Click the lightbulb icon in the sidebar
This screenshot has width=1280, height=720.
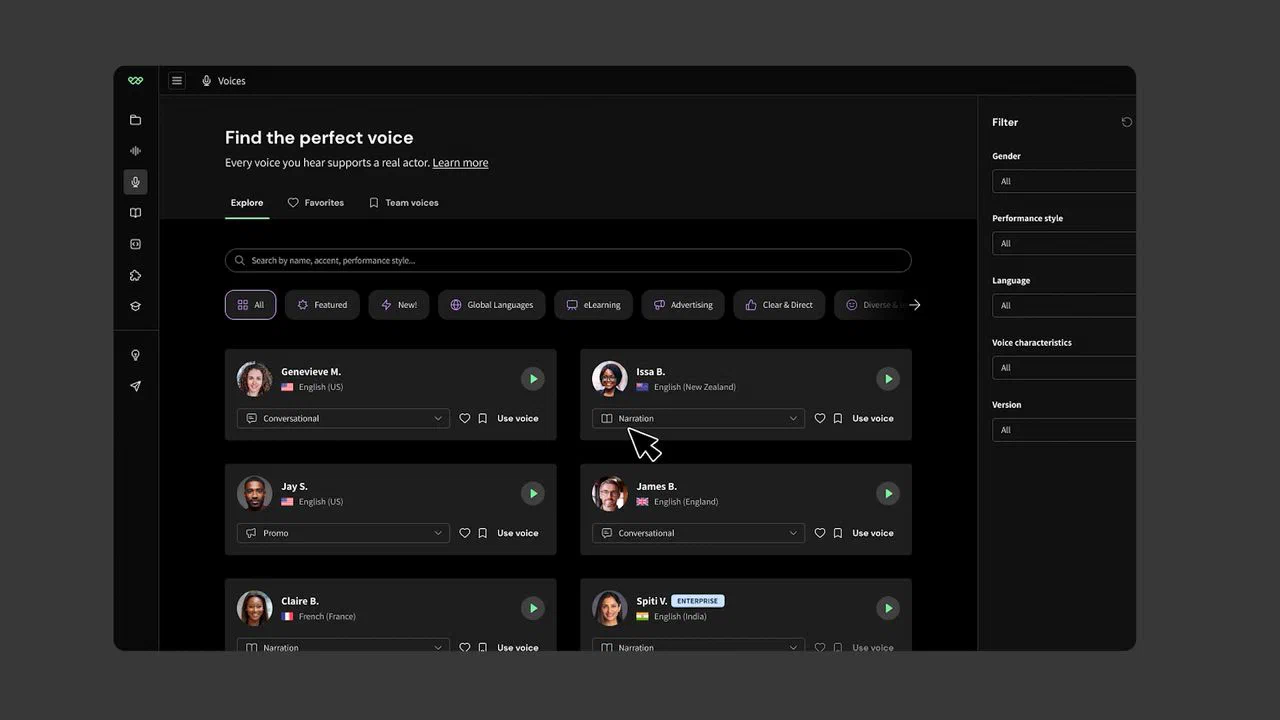pos(136,355)
